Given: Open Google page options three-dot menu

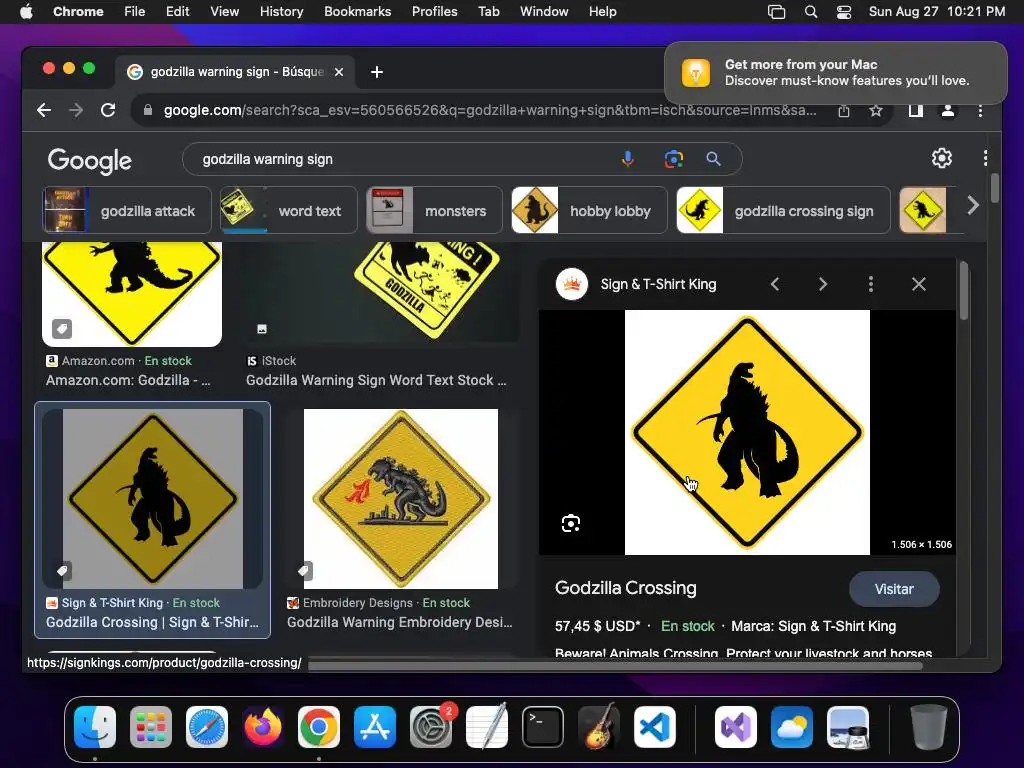Looking at the screenshot, I should click(x=985, y=158).
